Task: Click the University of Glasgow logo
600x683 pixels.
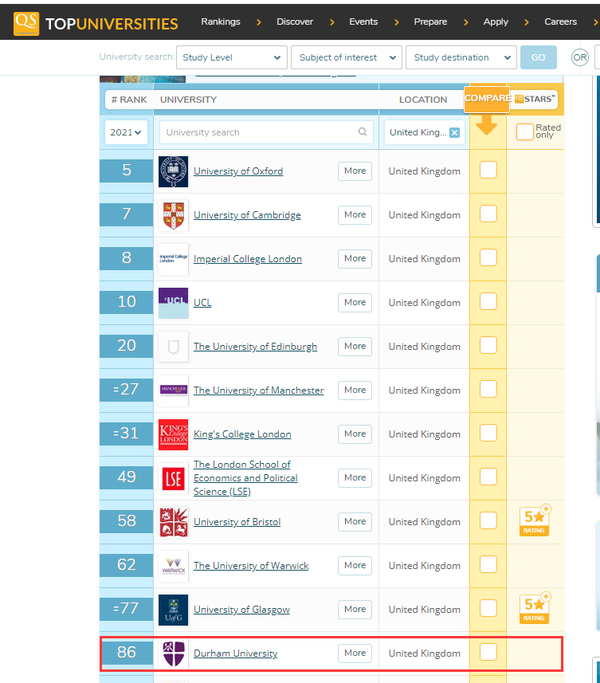Action: coord(173,610)
